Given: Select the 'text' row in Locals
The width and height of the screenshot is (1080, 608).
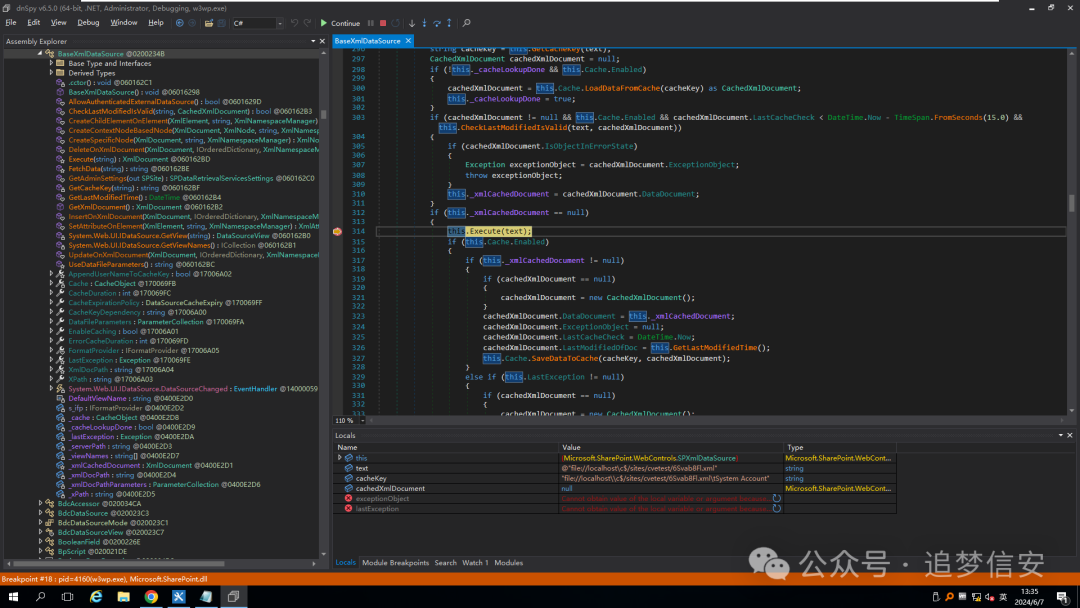Looking at the screenshot, I should 614,468.
